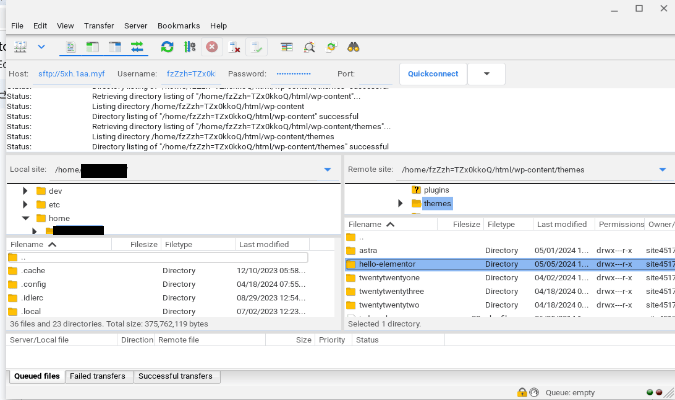Toggle transfer queue display
Viewport: 675px width, 400px height.
137,47
